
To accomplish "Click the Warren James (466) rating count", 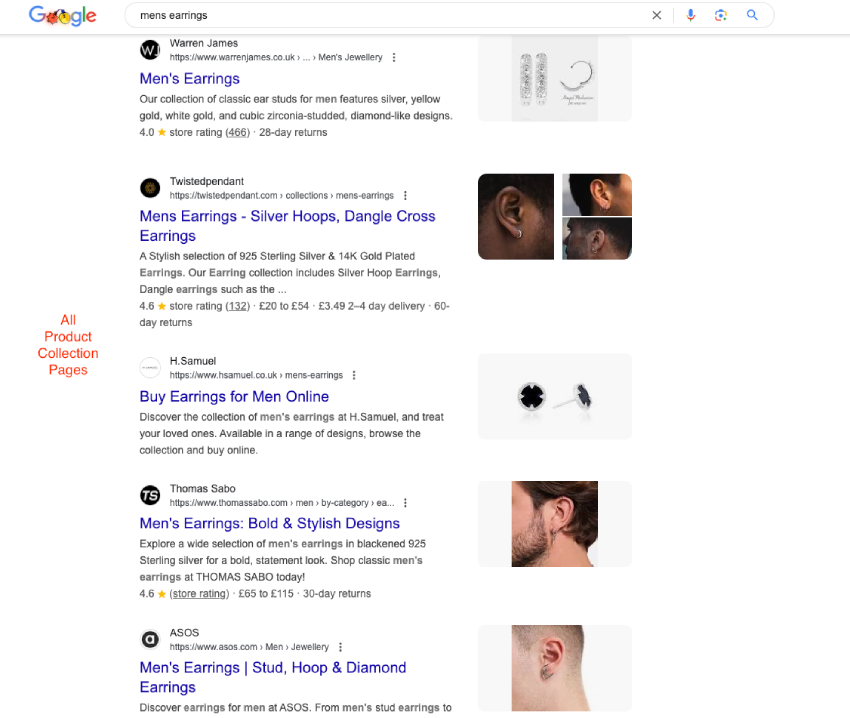I will coord(237,132).
